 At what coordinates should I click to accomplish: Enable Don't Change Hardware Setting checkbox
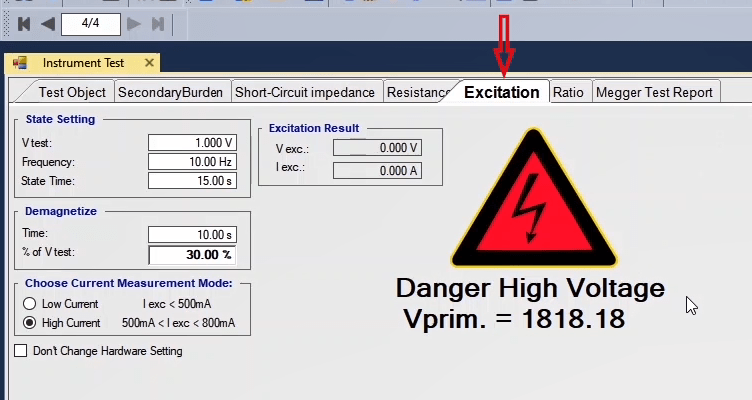(x=21, y=351)
